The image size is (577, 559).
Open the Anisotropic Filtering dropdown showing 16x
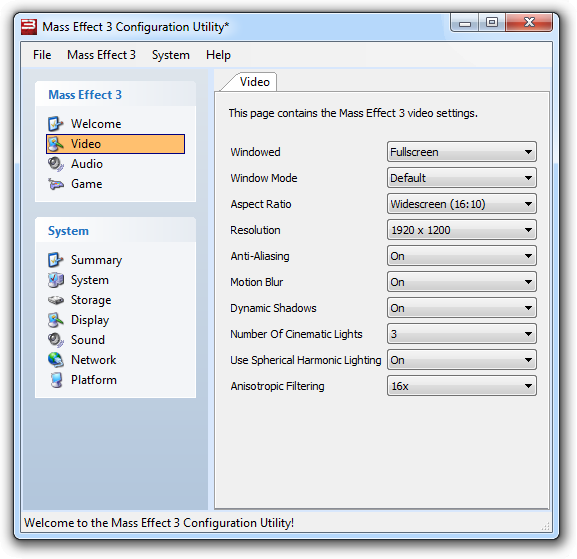461,386
